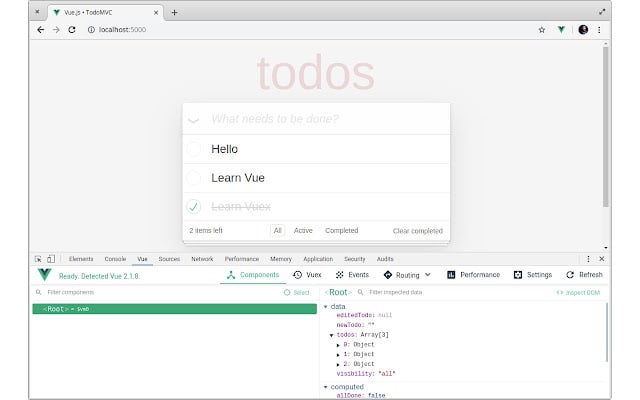Open the user profile avatar
This screenshot has height=400, width=640.
pyautogui.click(x=583, y=29)
